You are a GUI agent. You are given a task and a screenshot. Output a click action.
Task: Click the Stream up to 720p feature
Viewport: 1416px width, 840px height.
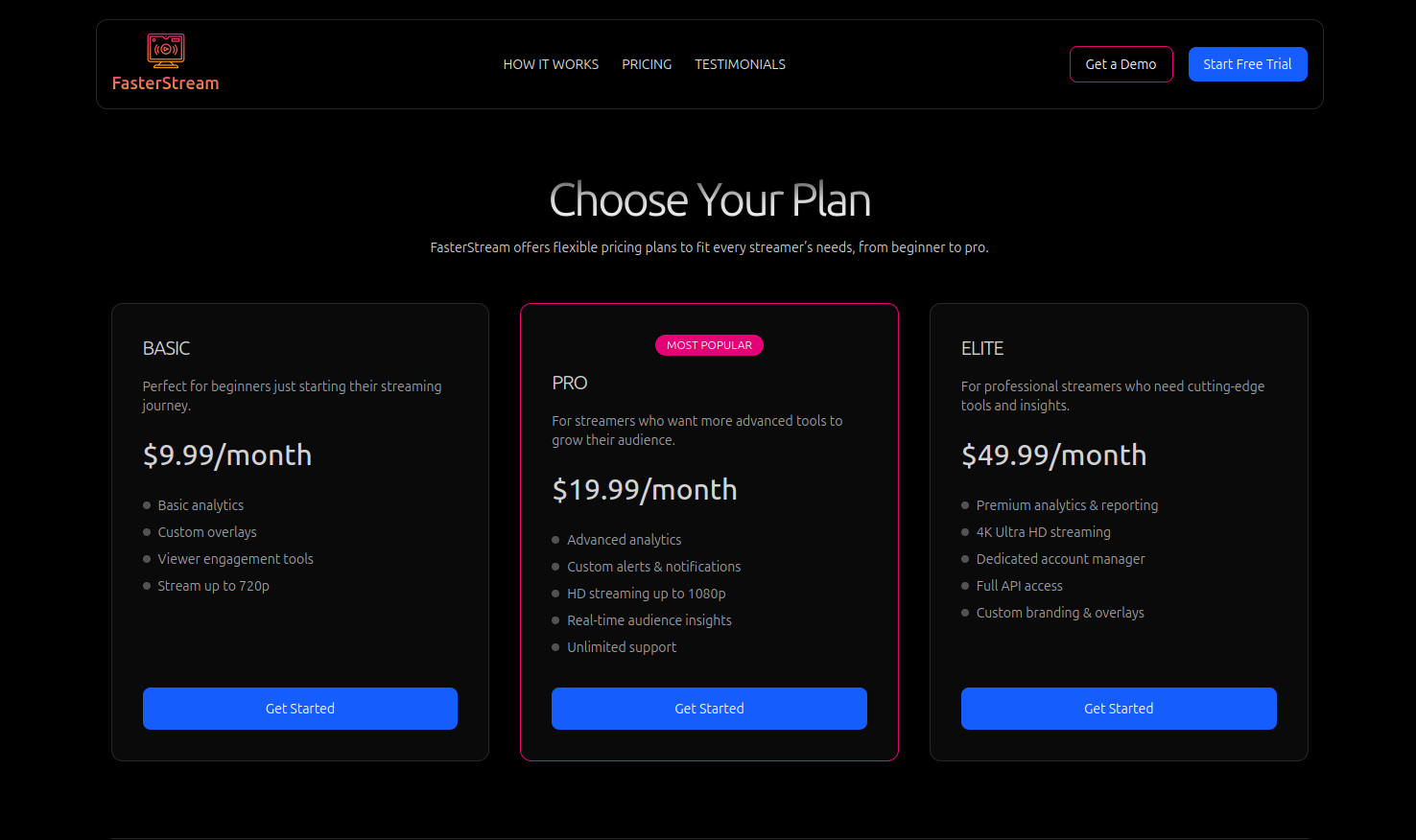pos(213,586)
